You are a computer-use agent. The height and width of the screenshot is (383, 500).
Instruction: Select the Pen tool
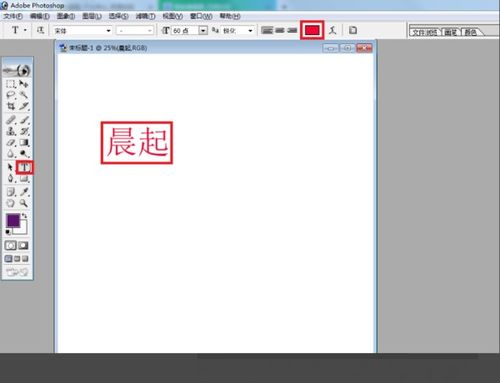coord(11,179)
